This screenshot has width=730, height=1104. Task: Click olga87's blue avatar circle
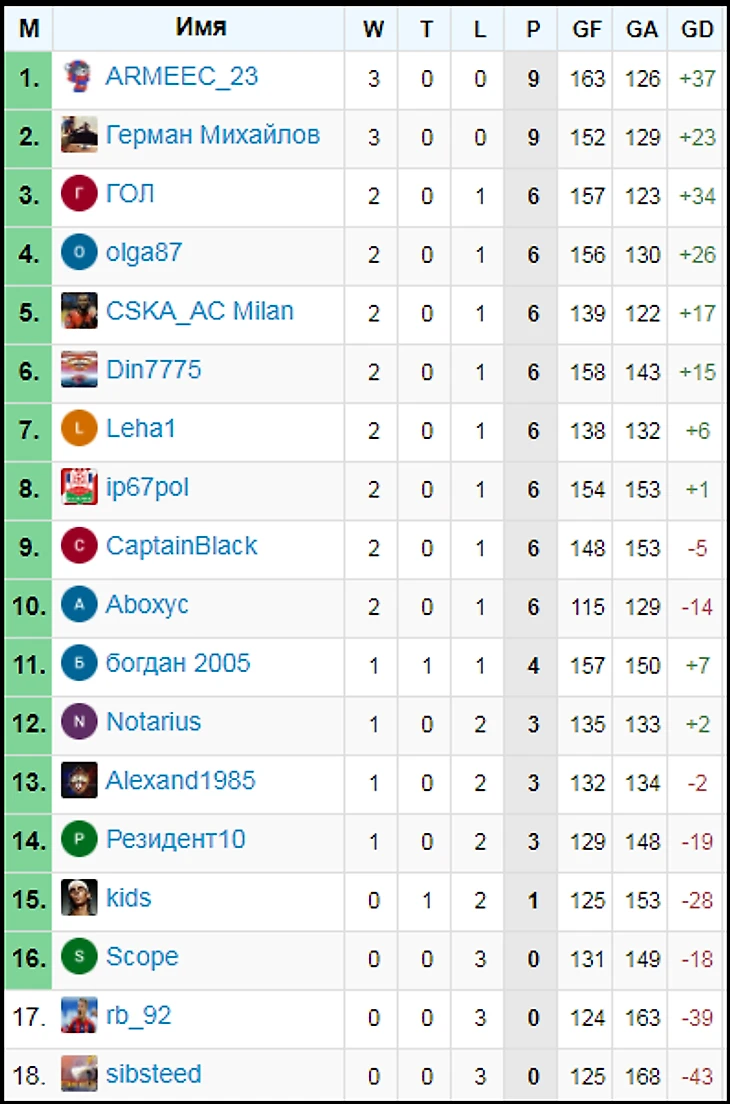(x=79, y=252)
